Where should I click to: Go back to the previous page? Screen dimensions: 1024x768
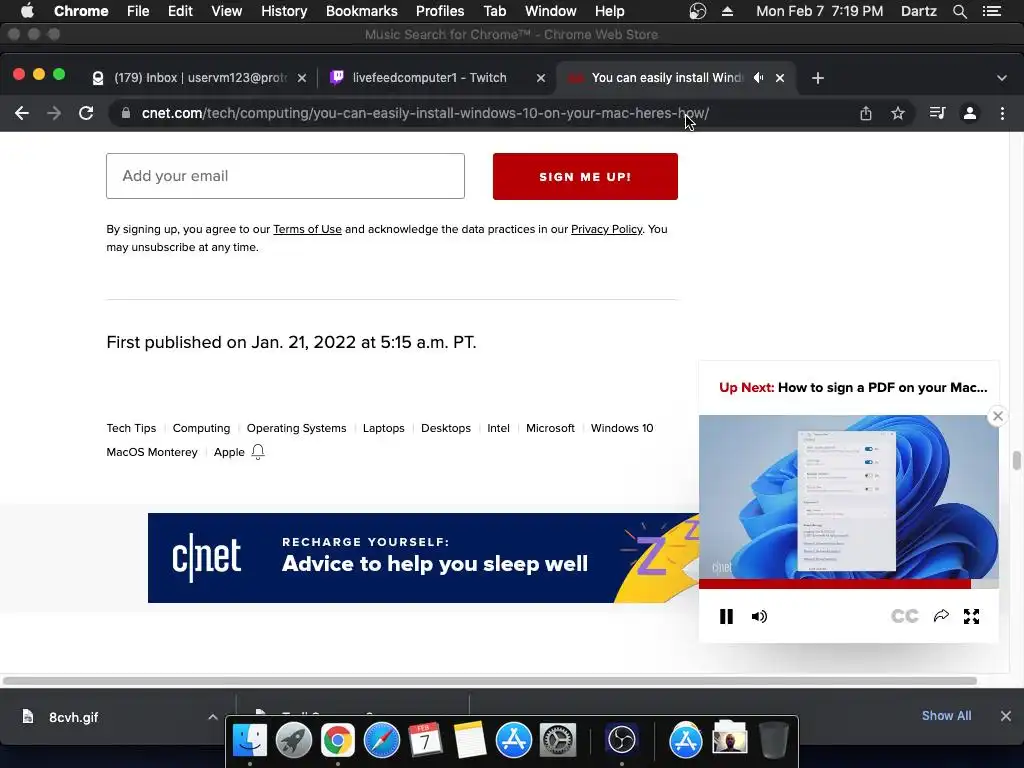[22, 113]
